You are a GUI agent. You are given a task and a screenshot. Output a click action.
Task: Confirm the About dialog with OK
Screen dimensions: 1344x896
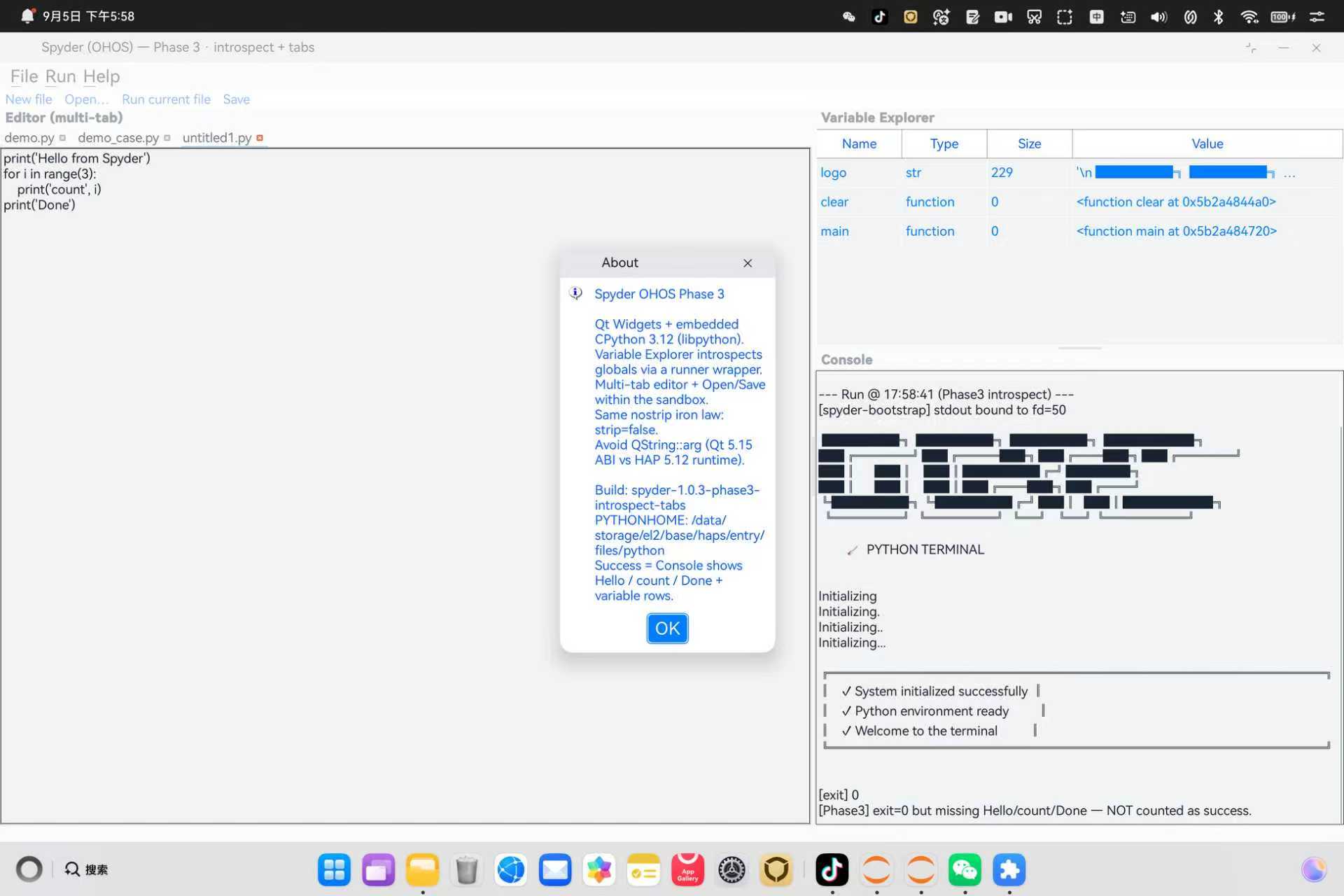667,629
